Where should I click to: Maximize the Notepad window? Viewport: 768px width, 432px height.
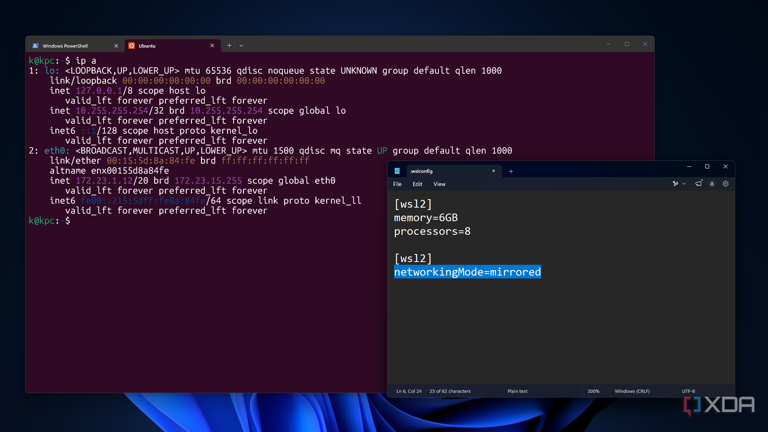(707, 167)
